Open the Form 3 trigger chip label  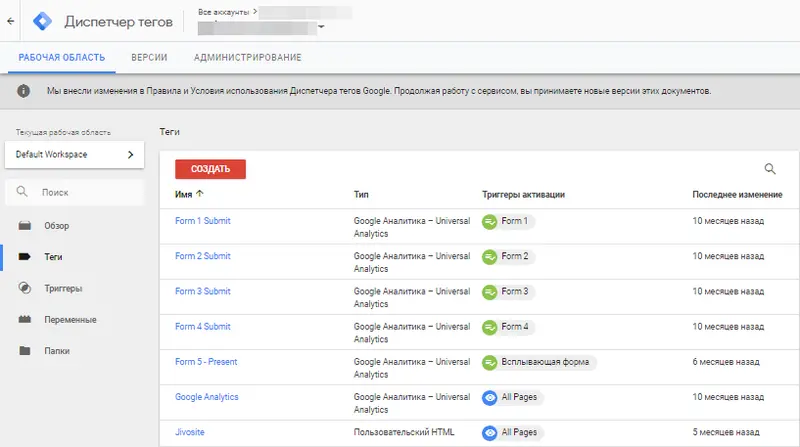[x=514, y=291]
